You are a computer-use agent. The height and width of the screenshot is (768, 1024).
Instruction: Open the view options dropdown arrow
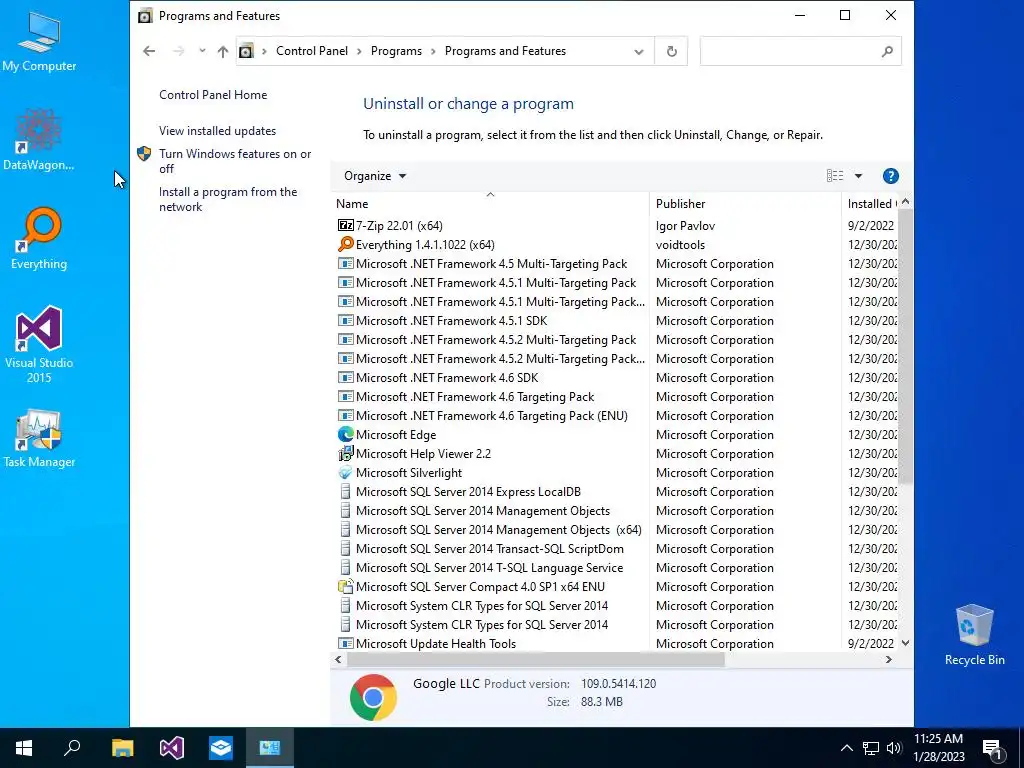(858, 176)
